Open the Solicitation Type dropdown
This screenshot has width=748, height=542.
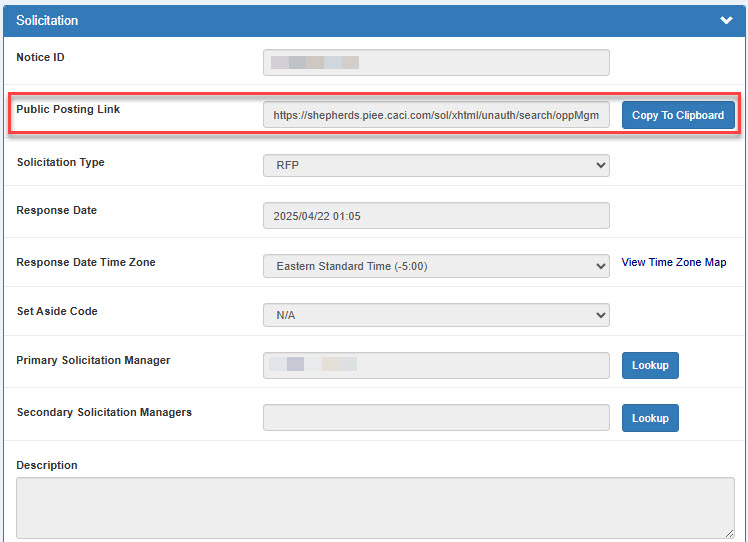436,165
